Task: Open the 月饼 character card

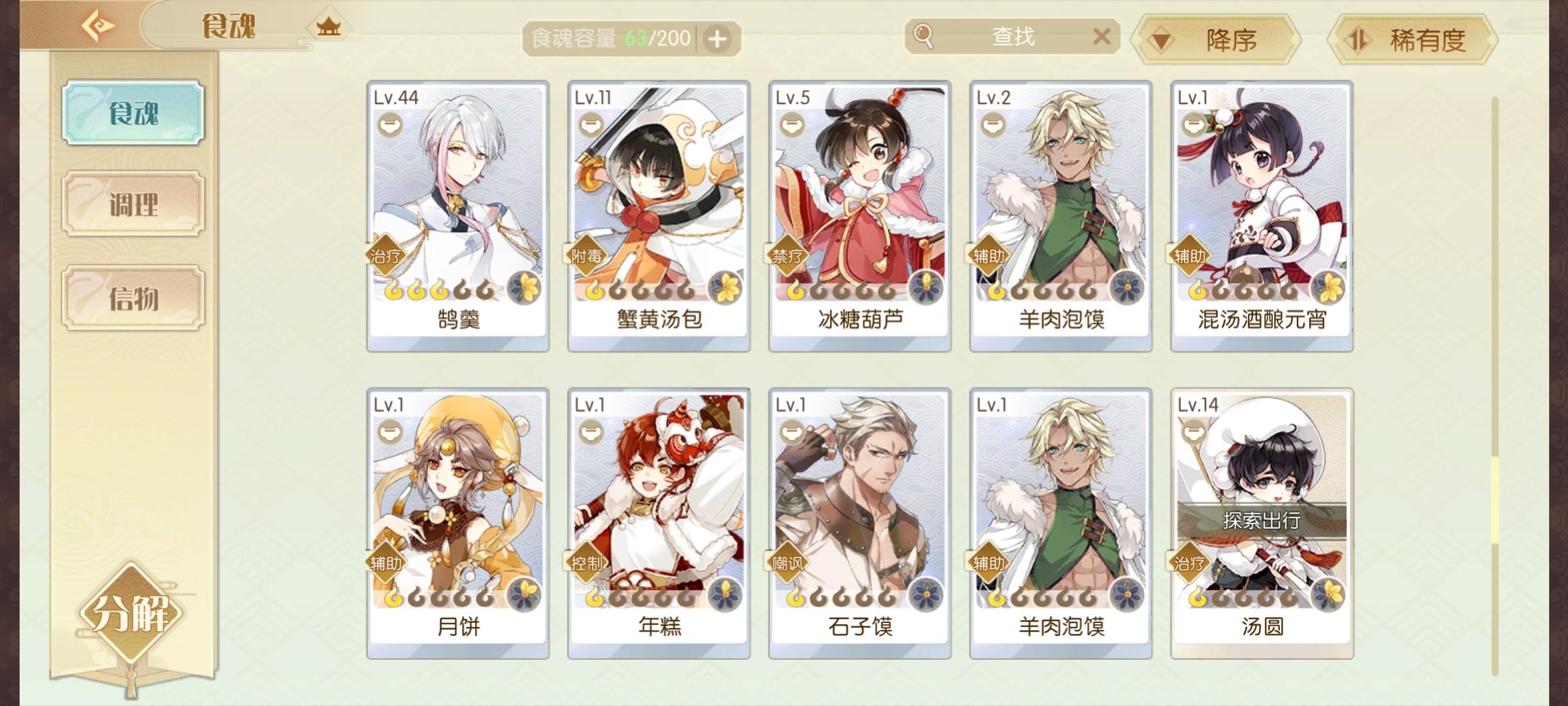Action: (458, 523)
